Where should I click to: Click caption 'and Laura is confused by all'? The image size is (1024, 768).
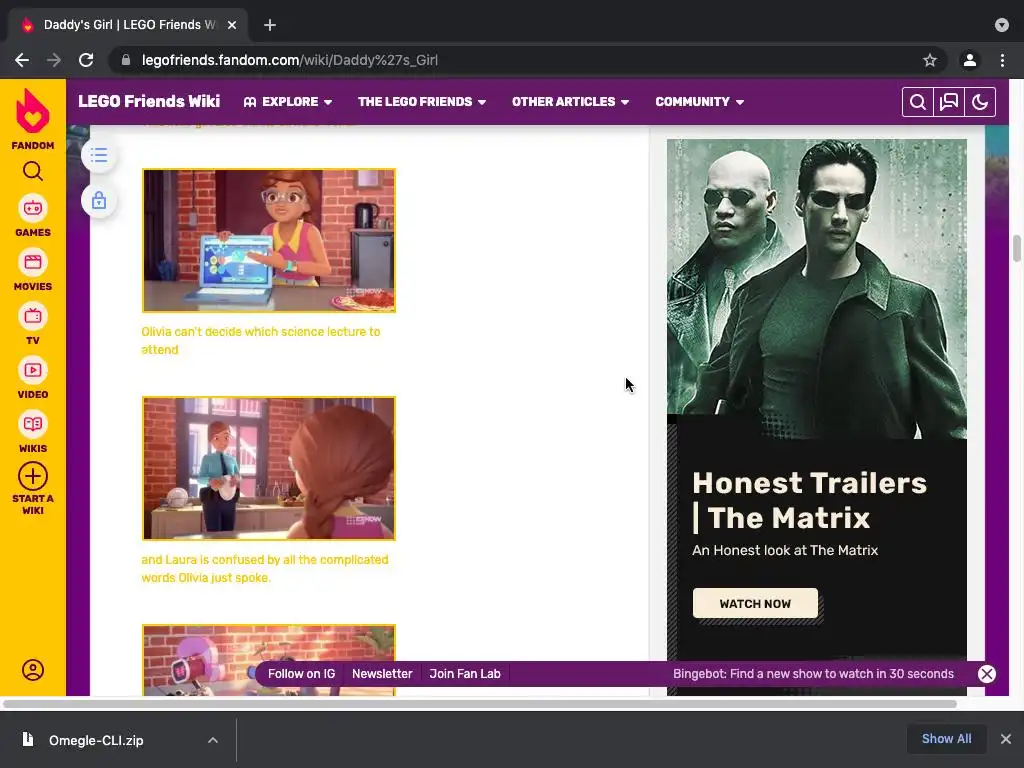pos(264,568)
